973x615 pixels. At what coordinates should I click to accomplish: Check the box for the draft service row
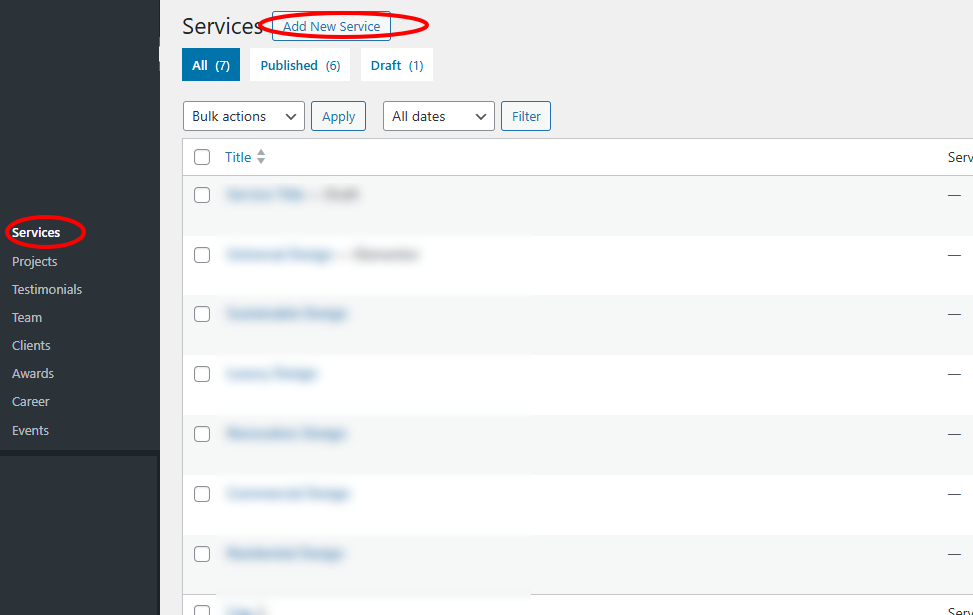pos(202,195)
